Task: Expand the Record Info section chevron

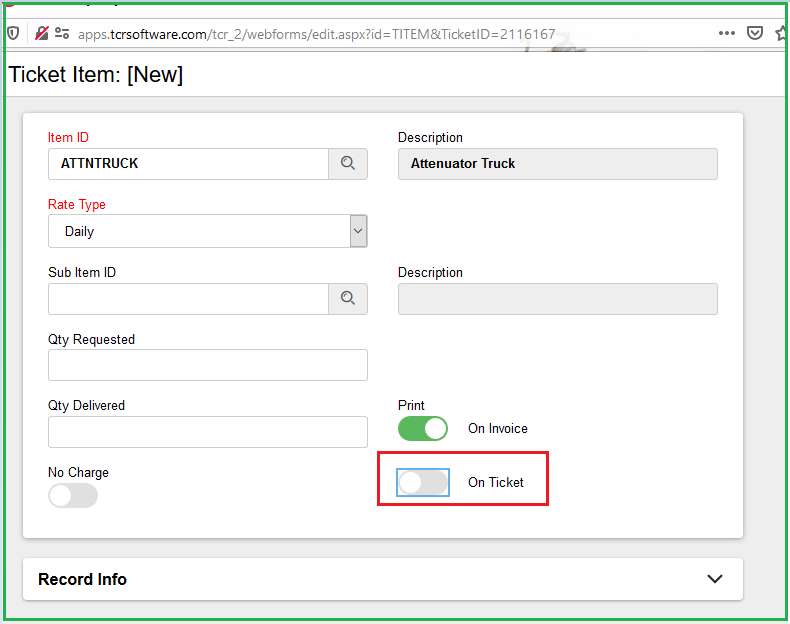Action: point(714,579)
